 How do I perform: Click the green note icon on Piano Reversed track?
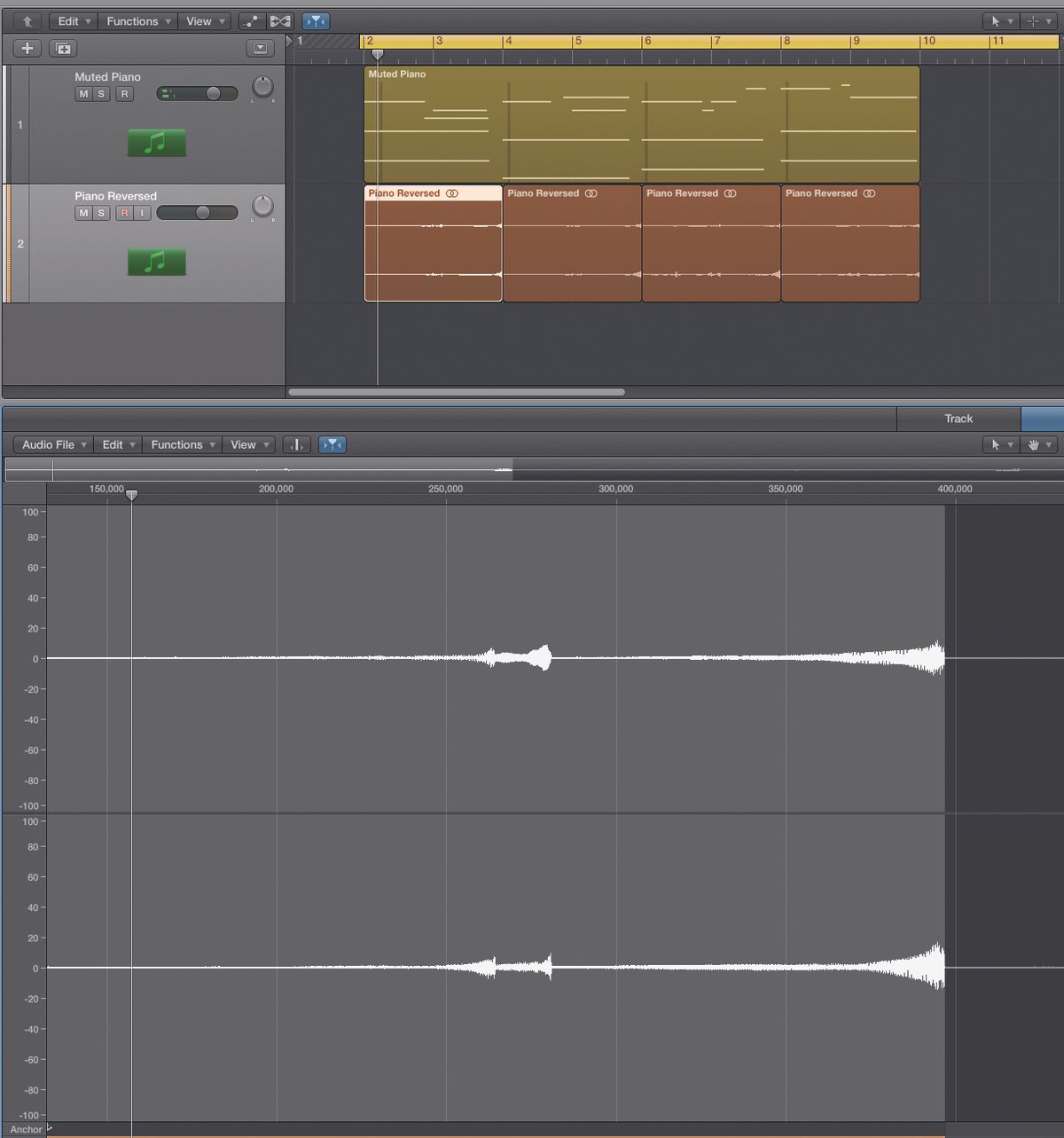156,262
